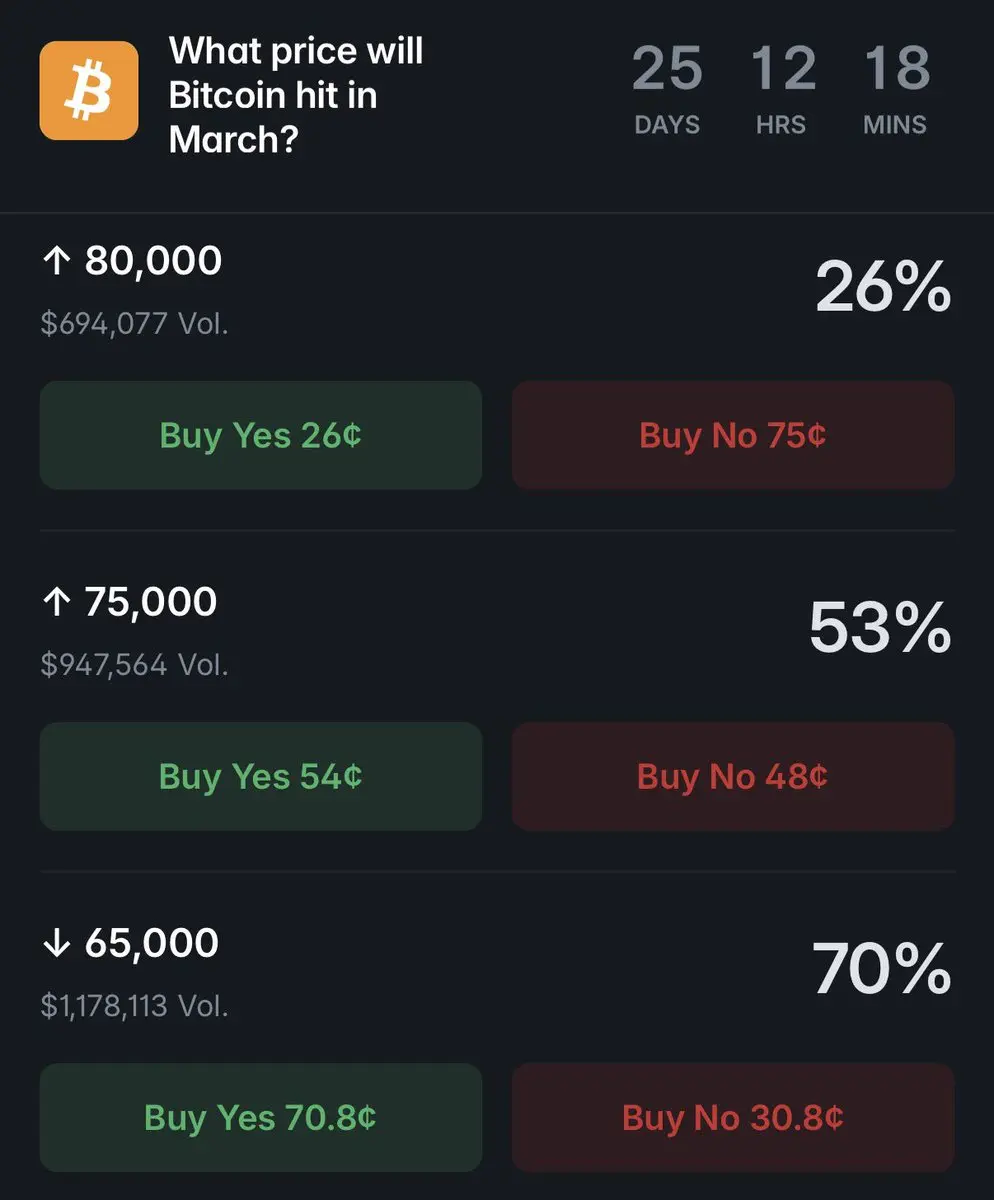Click the orange Bitcoin logo icon

[89, 90]
